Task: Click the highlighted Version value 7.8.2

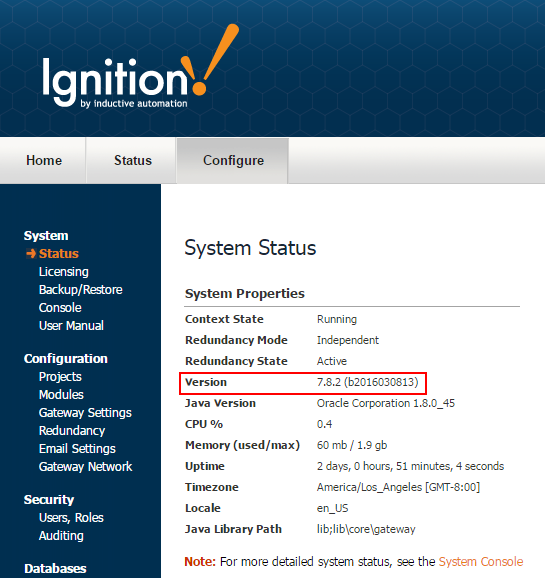Action: click(x=368, y=382)
